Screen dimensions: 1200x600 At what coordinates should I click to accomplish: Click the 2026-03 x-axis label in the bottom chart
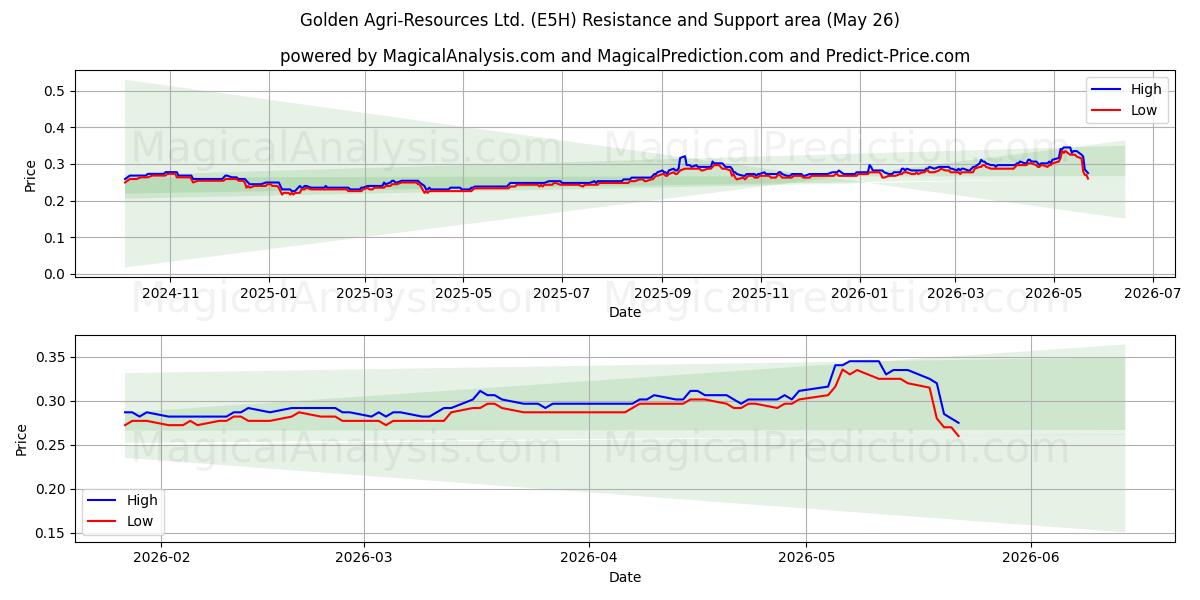pos(364,559)
